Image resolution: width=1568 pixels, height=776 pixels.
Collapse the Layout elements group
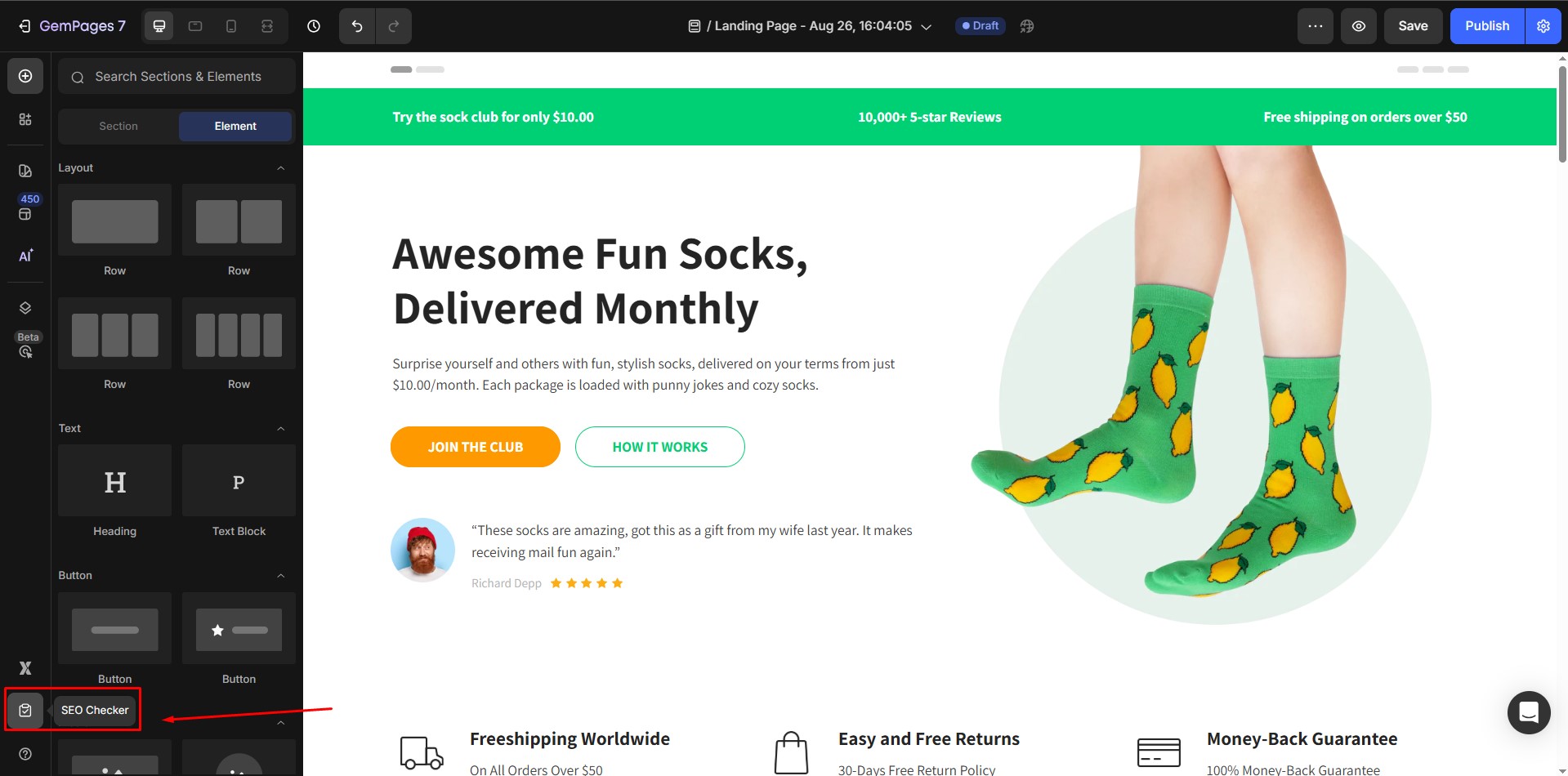click(x=281, y=167)
